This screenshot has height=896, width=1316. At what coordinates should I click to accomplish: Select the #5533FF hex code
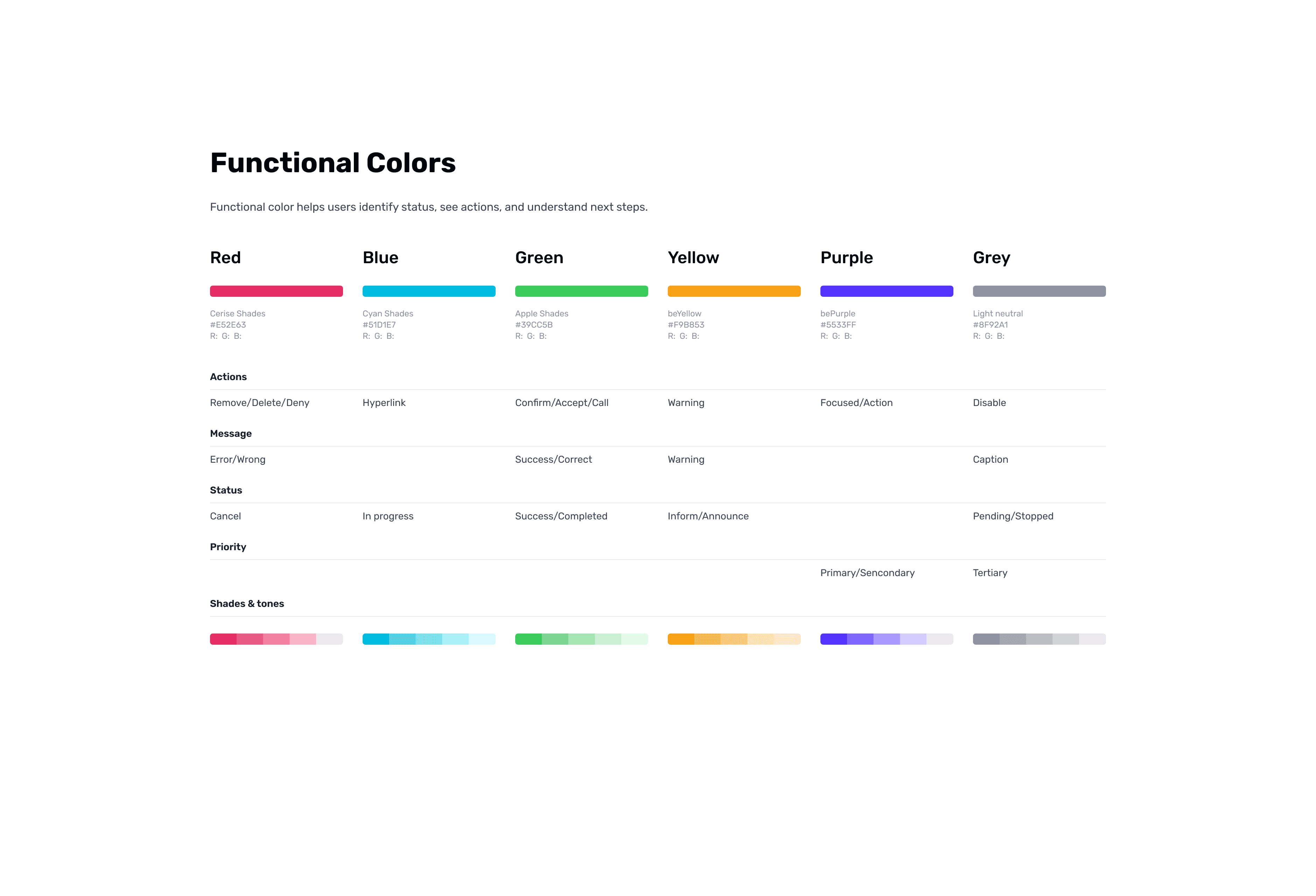[x=838, y=324]
